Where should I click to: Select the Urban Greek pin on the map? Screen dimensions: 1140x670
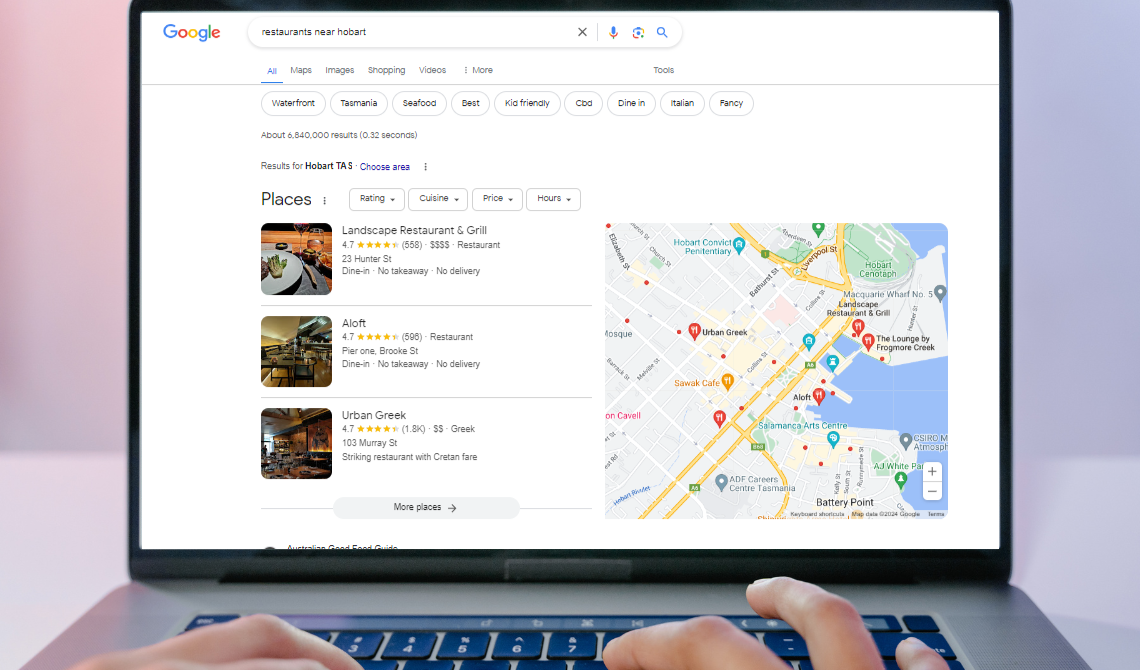[694, 331]
